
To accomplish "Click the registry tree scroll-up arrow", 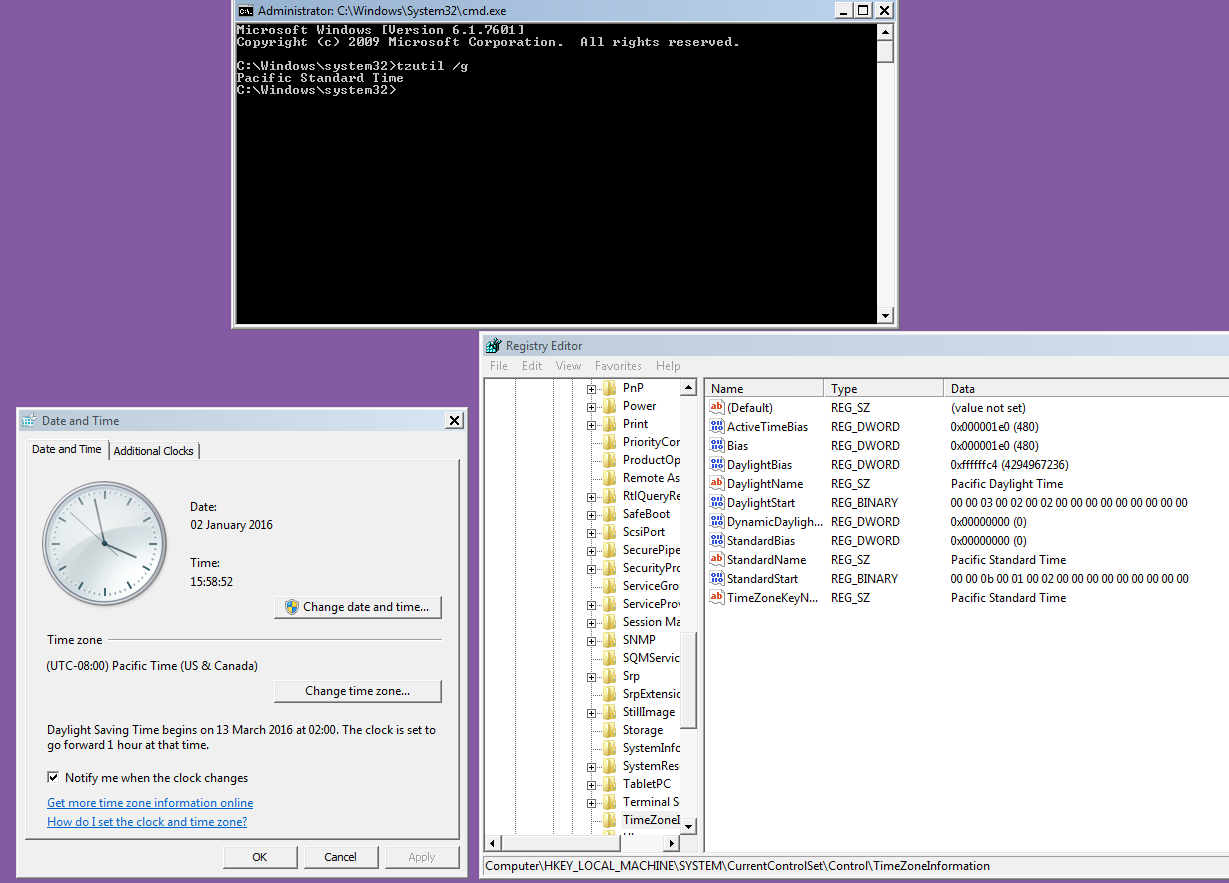I will pos(689,388).
